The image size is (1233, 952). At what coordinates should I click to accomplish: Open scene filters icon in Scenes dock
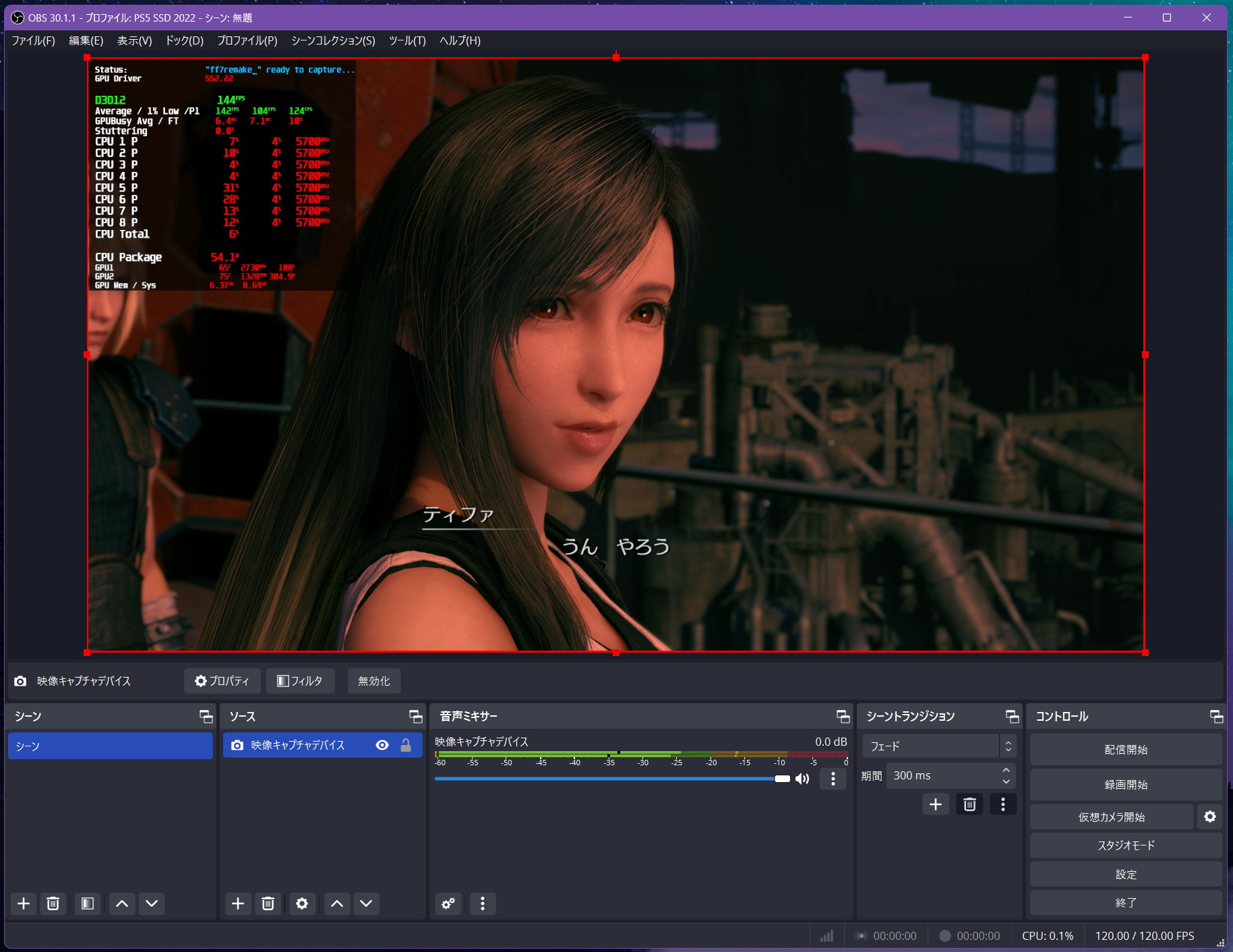[x=88, y=903]
